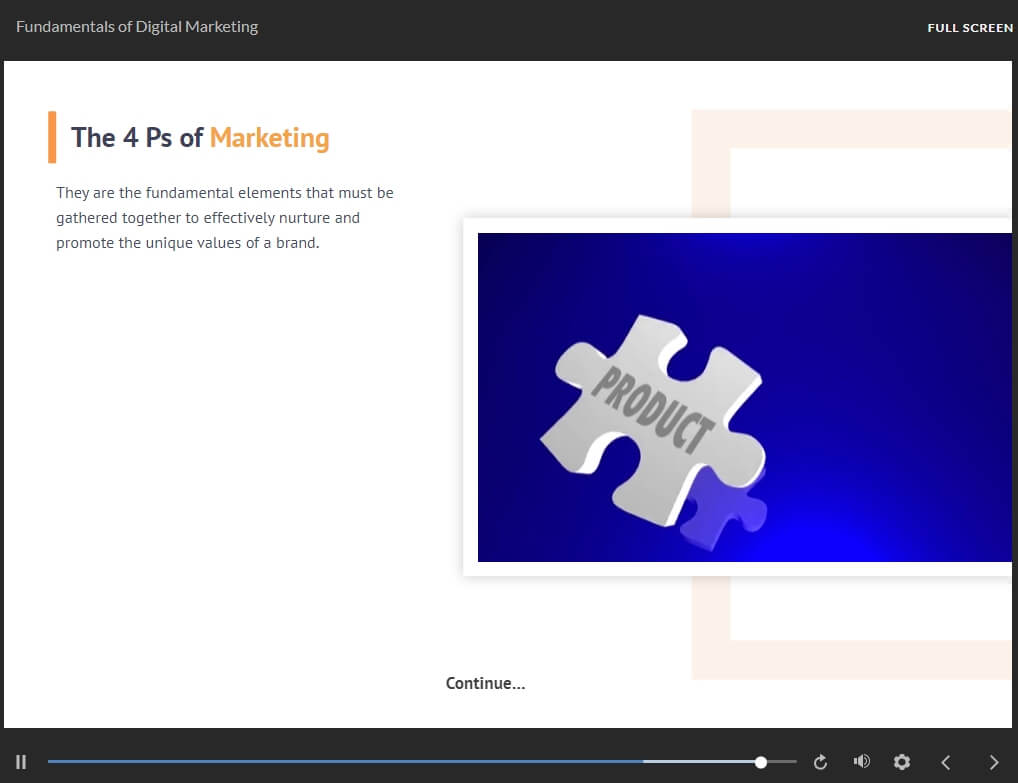Click the paragraph about fundamental elements

click(225, 218)
